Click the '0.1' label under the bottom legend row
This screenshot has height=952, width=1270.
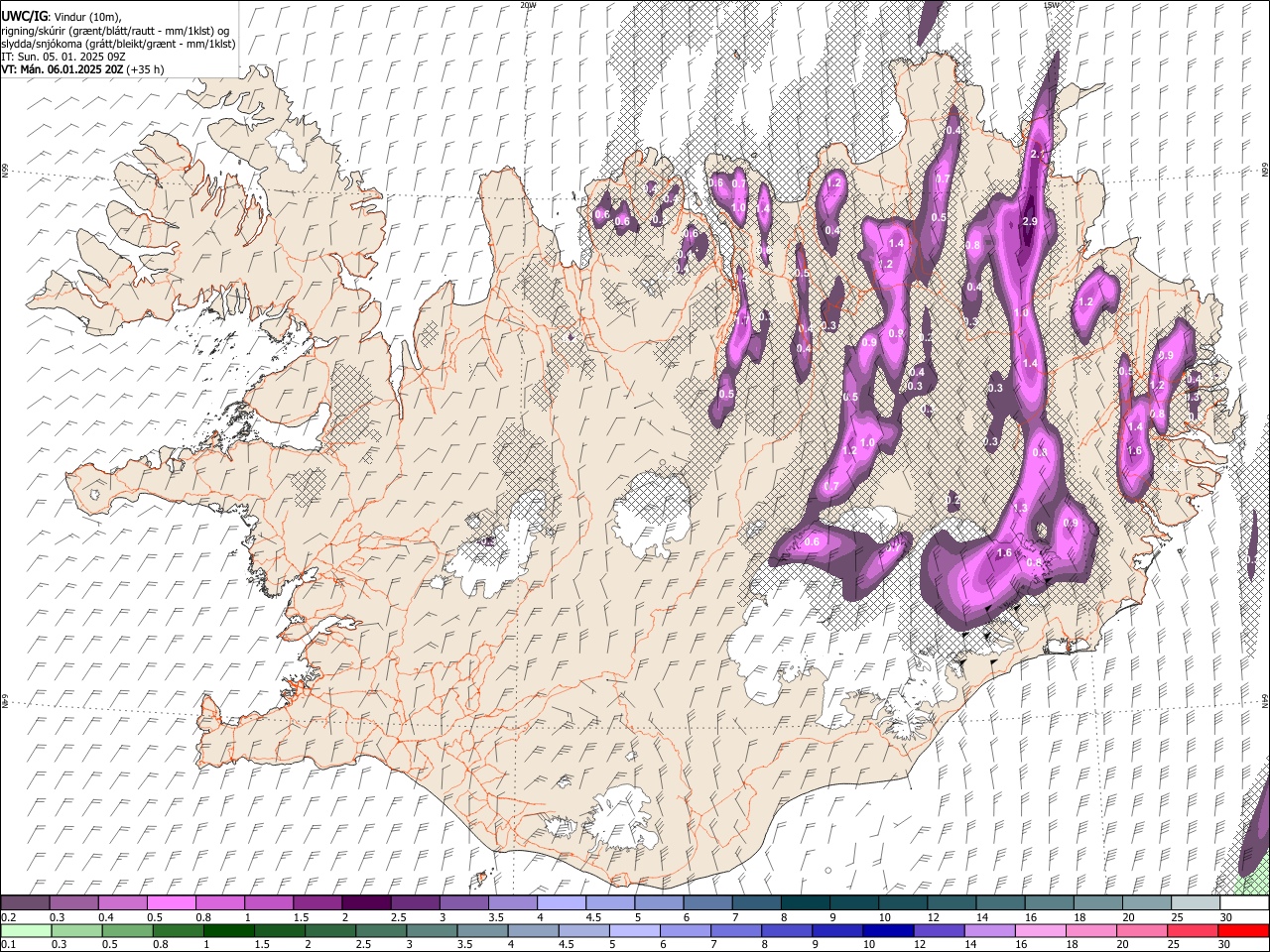point(9,944)
